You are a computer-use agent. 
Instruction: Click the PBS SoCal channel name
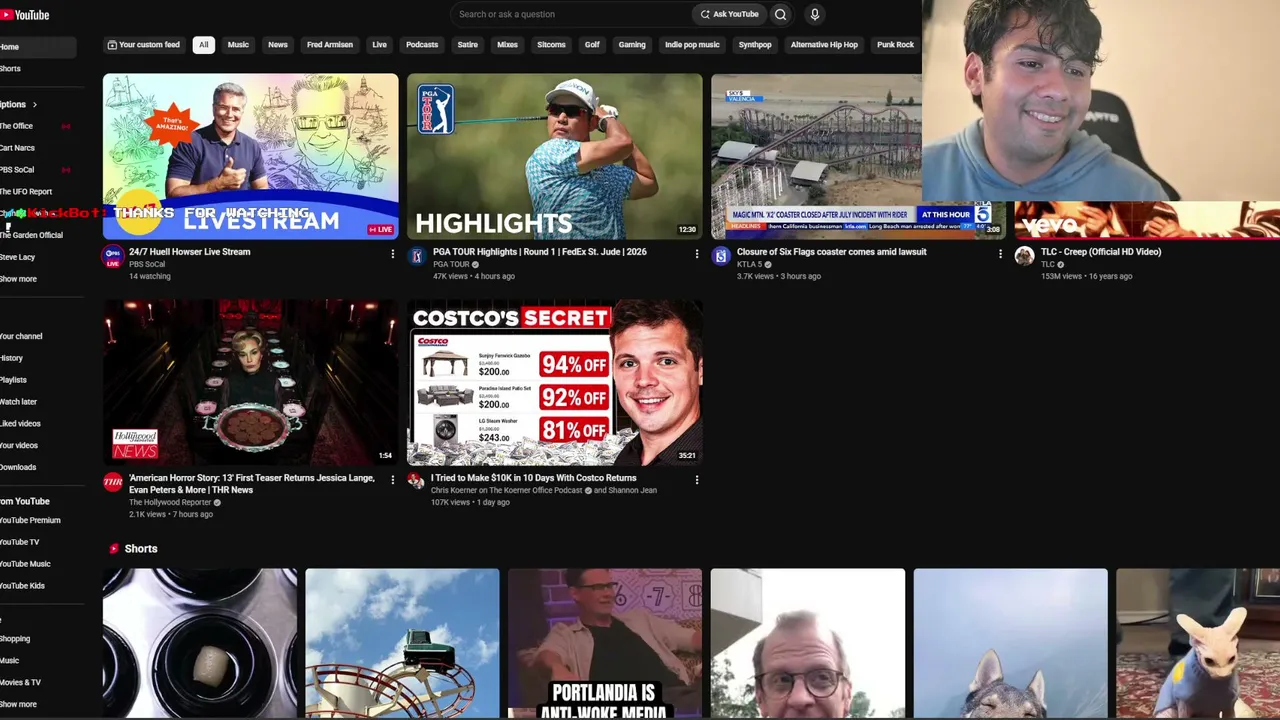point(148,265)
